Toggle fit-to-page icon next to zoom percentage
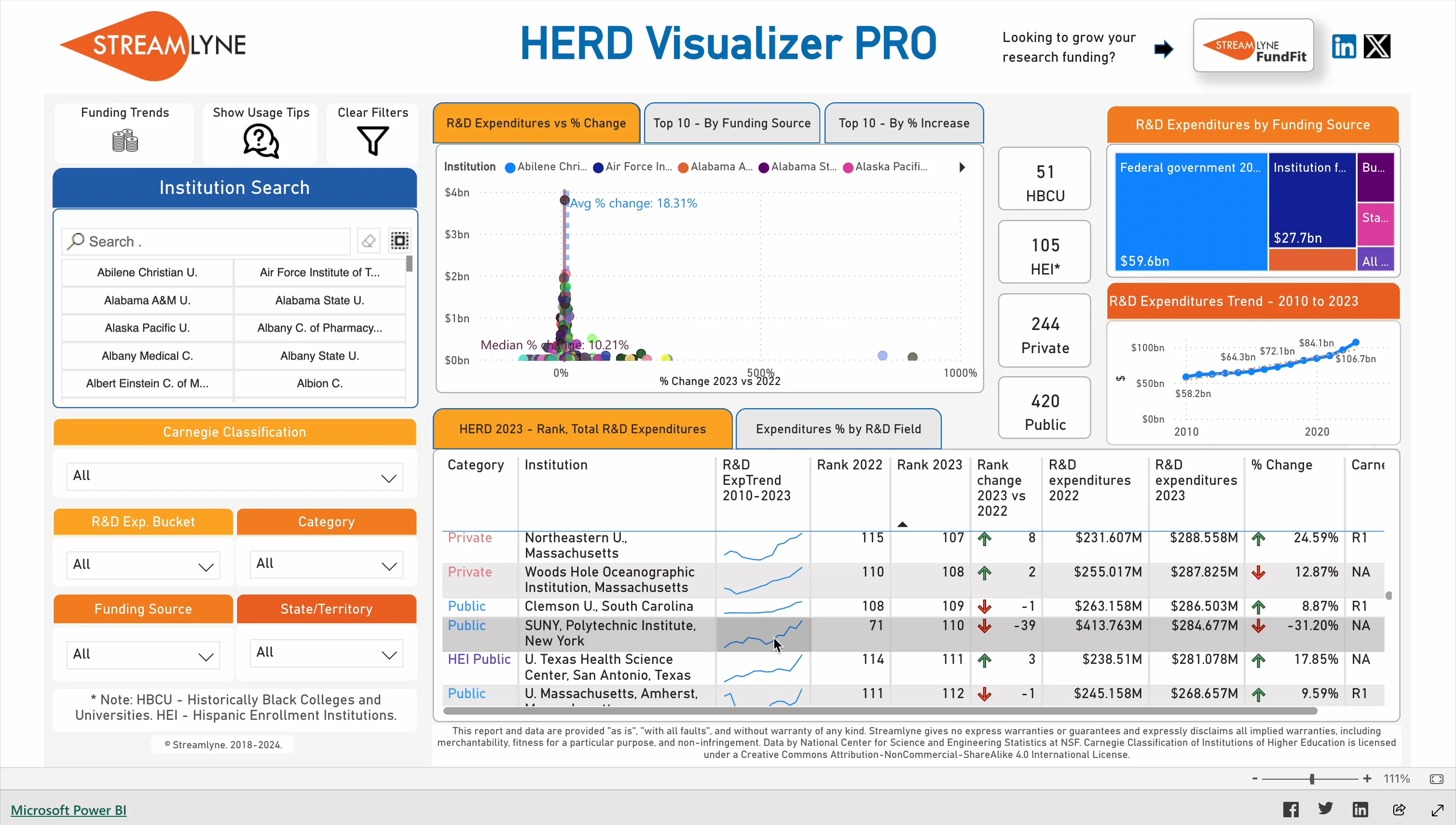Viewport: 1456px width, 825px height. pos(1436,779)
